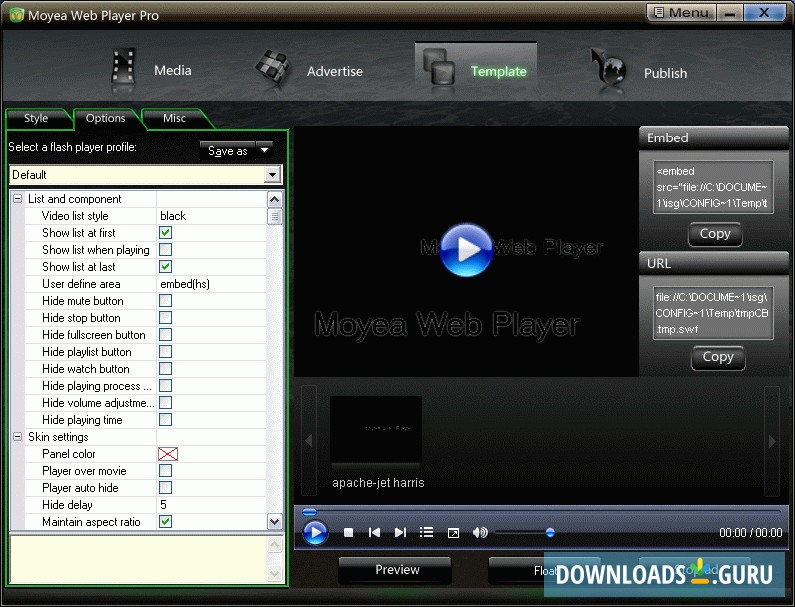Screen dimensions: 795x607
Task: Select apache-jet harris thumbnail
Action: pyautogui.click(x=376, y=432)
